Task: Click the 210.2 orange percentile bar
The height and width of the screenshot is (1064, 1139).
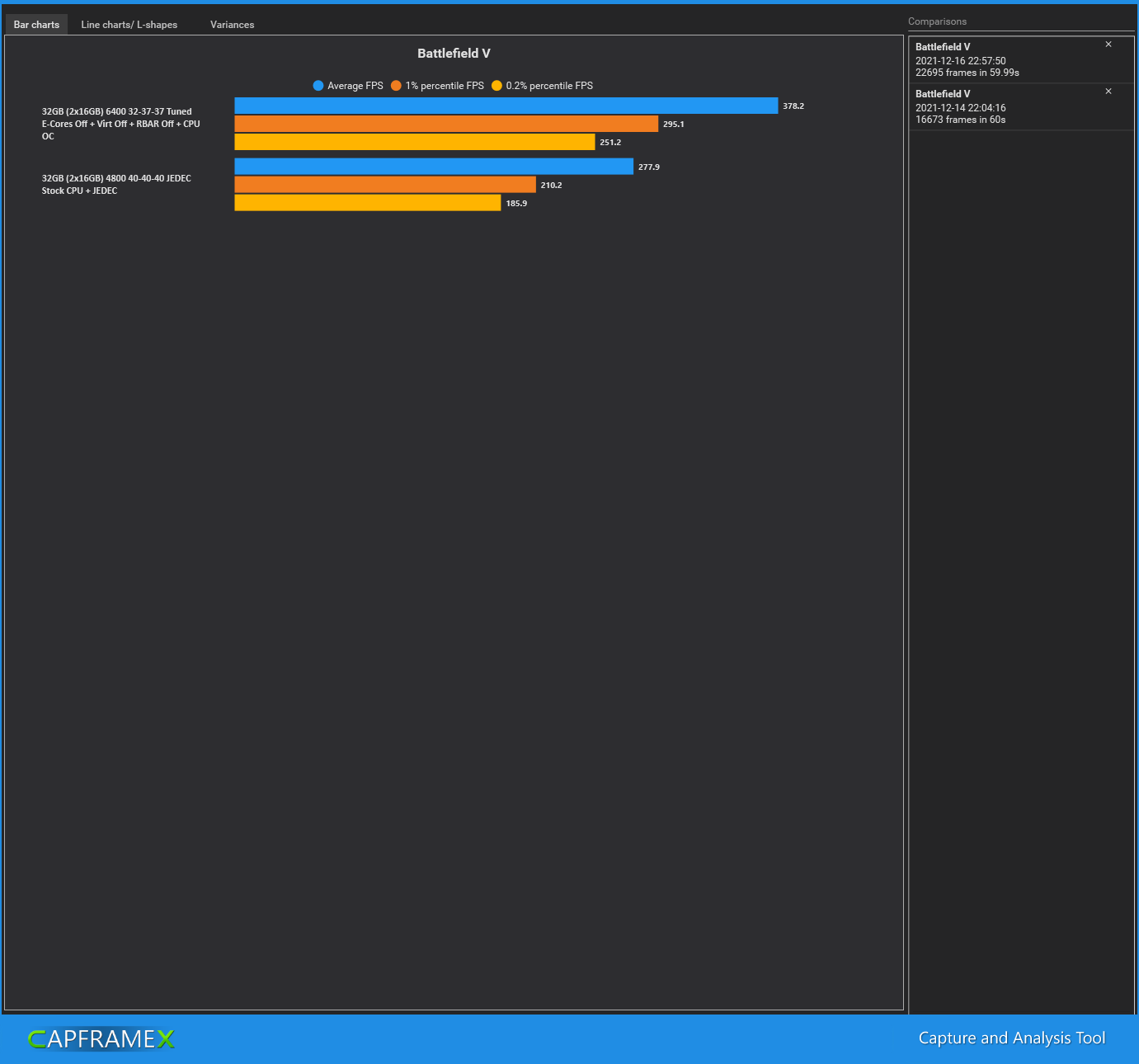Action: click(385, 185)
